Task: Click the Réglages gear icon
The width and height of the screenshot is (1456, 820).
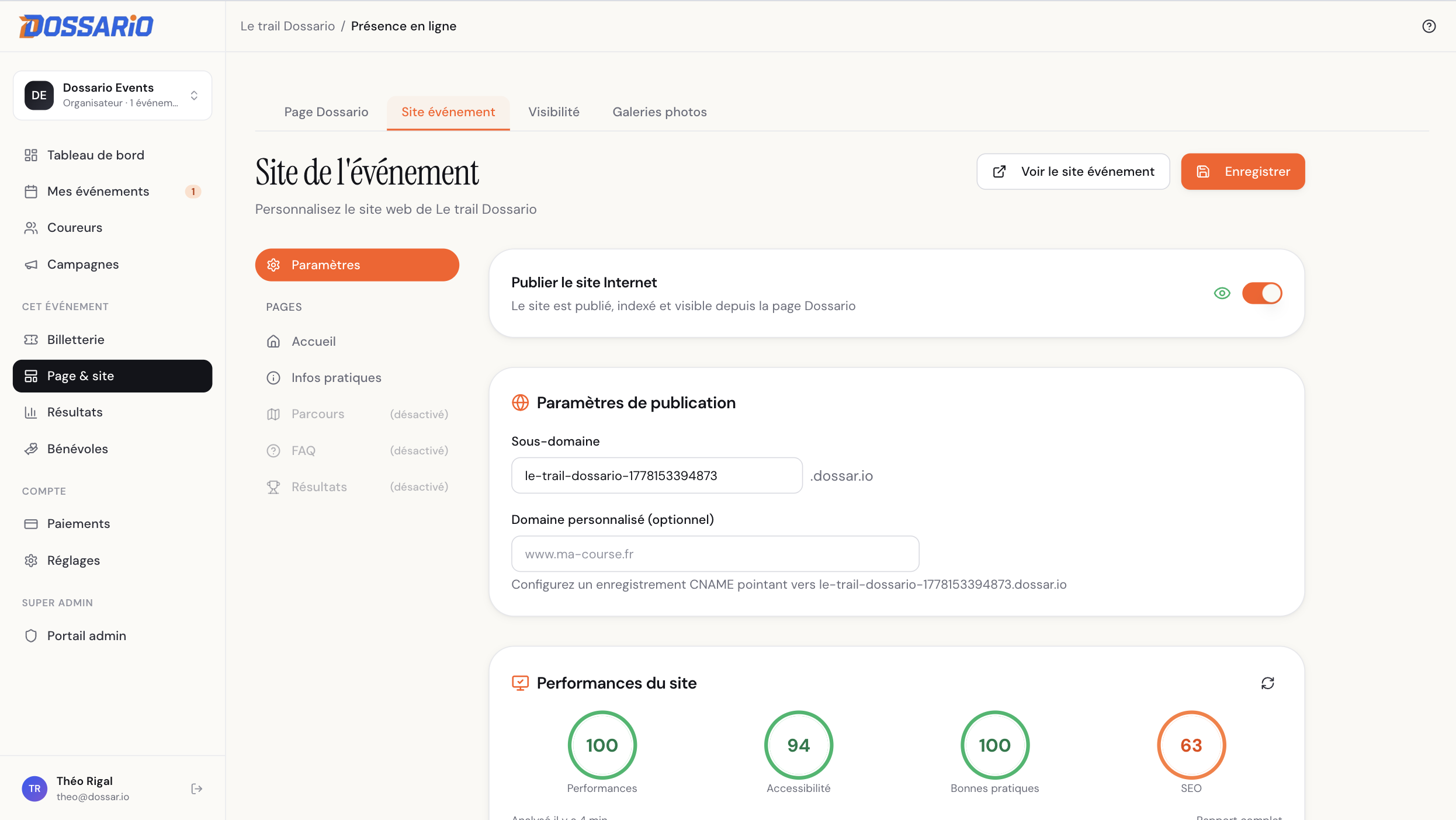Action: click(31, 561)
